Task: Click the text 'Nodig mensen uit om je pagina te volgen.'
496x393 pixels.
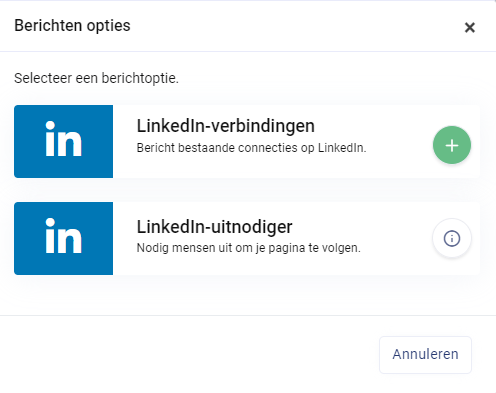Action: point(249,248)
